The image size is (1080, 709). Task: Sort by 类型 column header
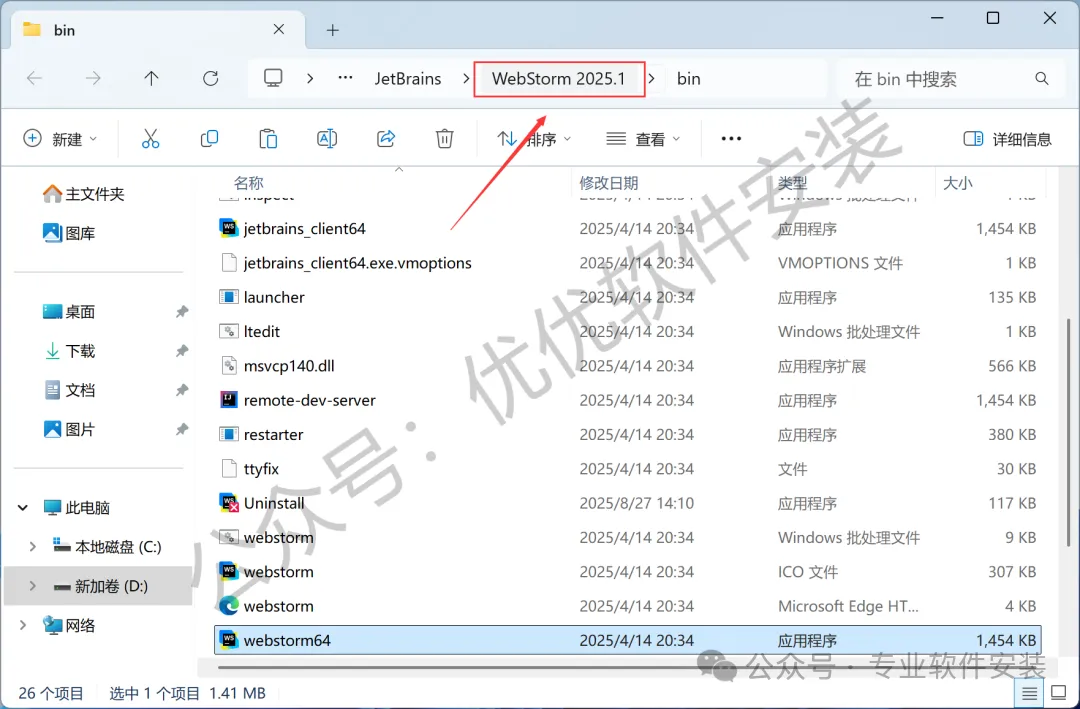(792, 183)
